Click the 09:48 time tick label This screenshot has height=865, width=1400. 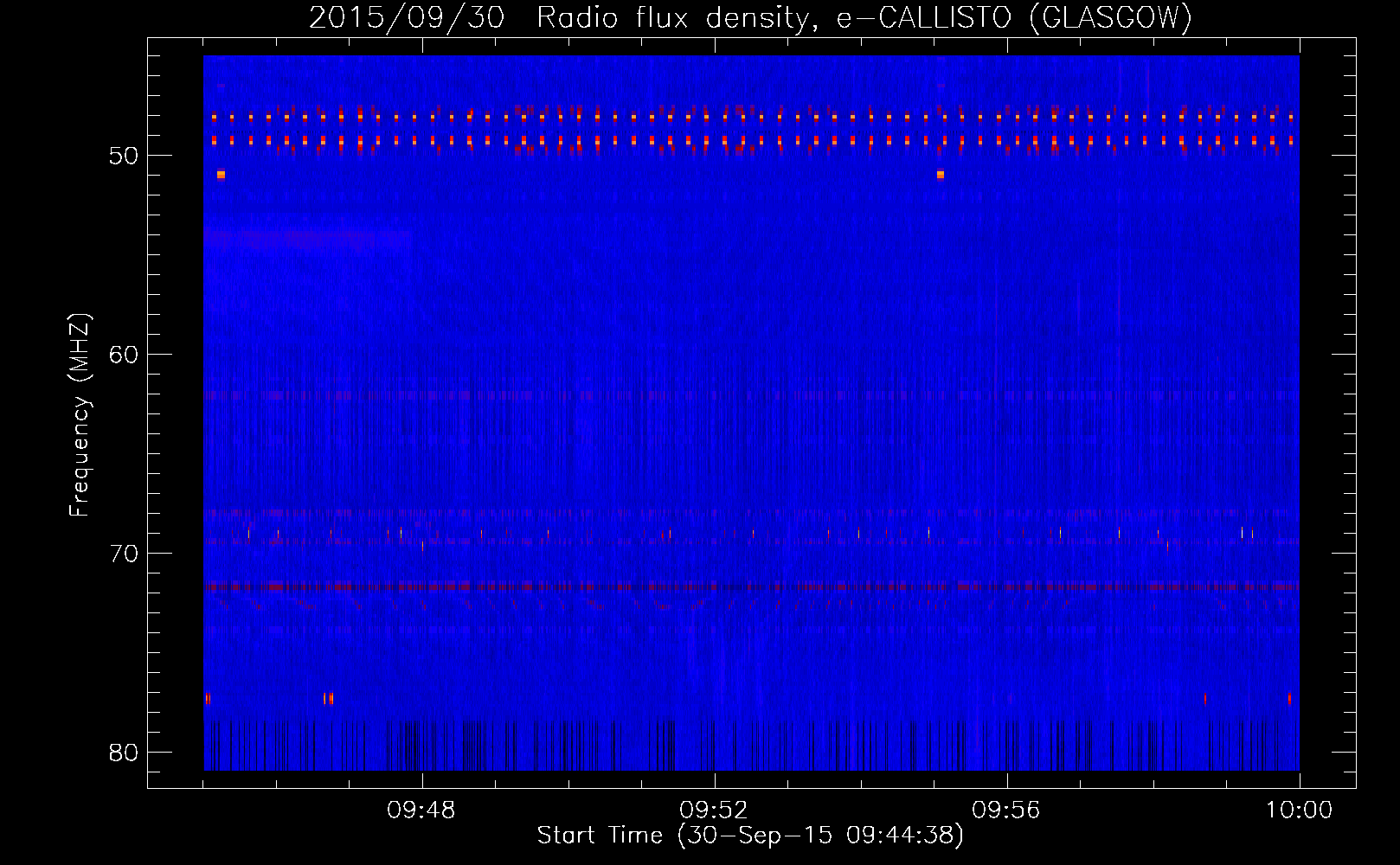[x=422, y=811]
